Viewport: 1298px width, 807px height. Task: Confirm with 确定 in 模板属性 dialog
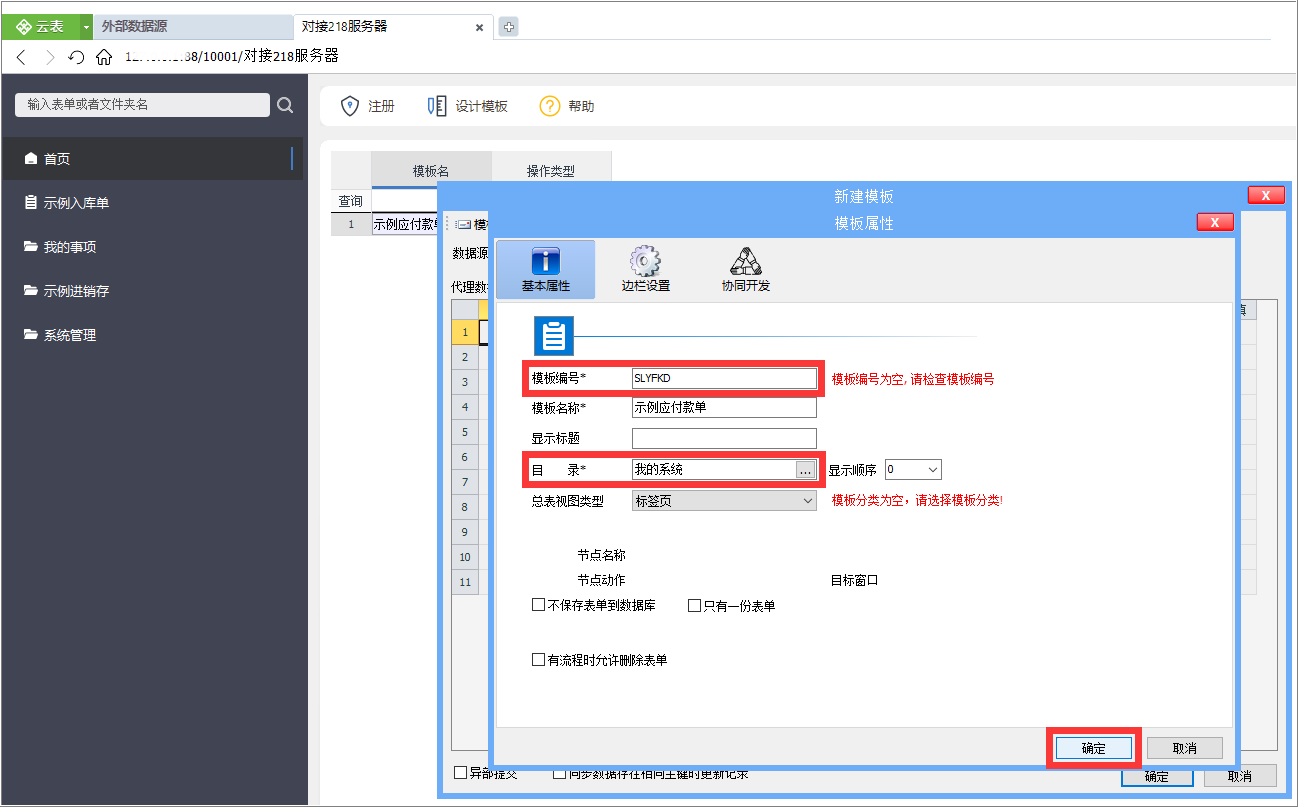pos(1094,748)
